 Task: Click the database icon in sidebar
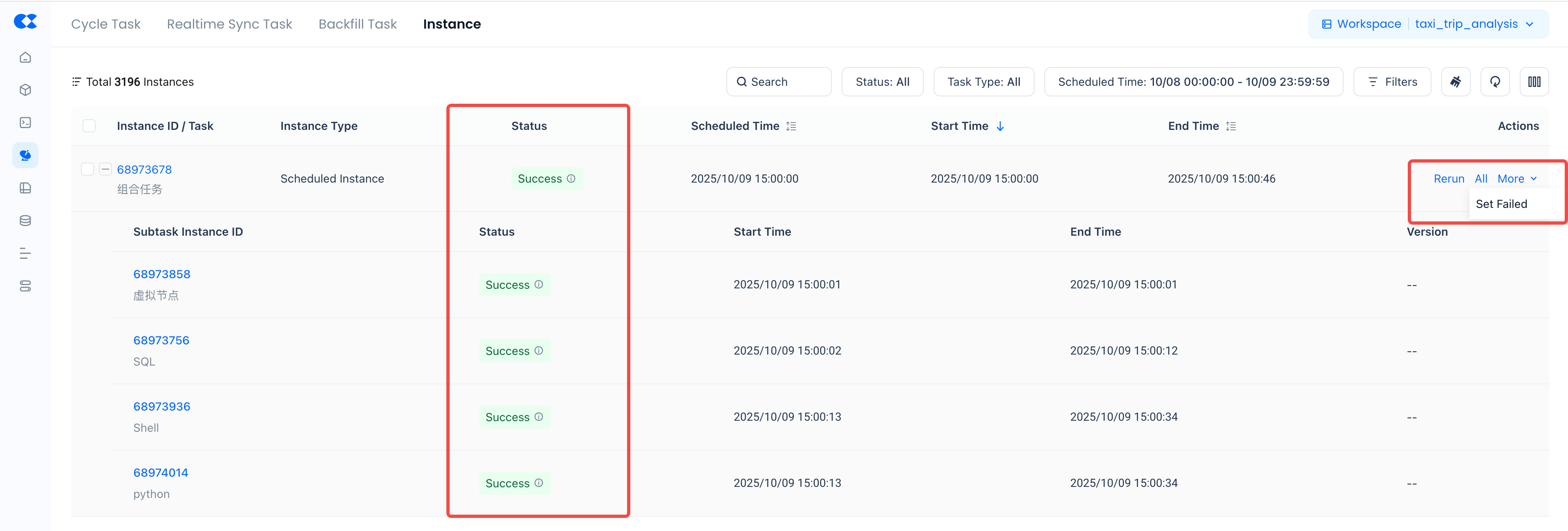[x=25, y=221]
